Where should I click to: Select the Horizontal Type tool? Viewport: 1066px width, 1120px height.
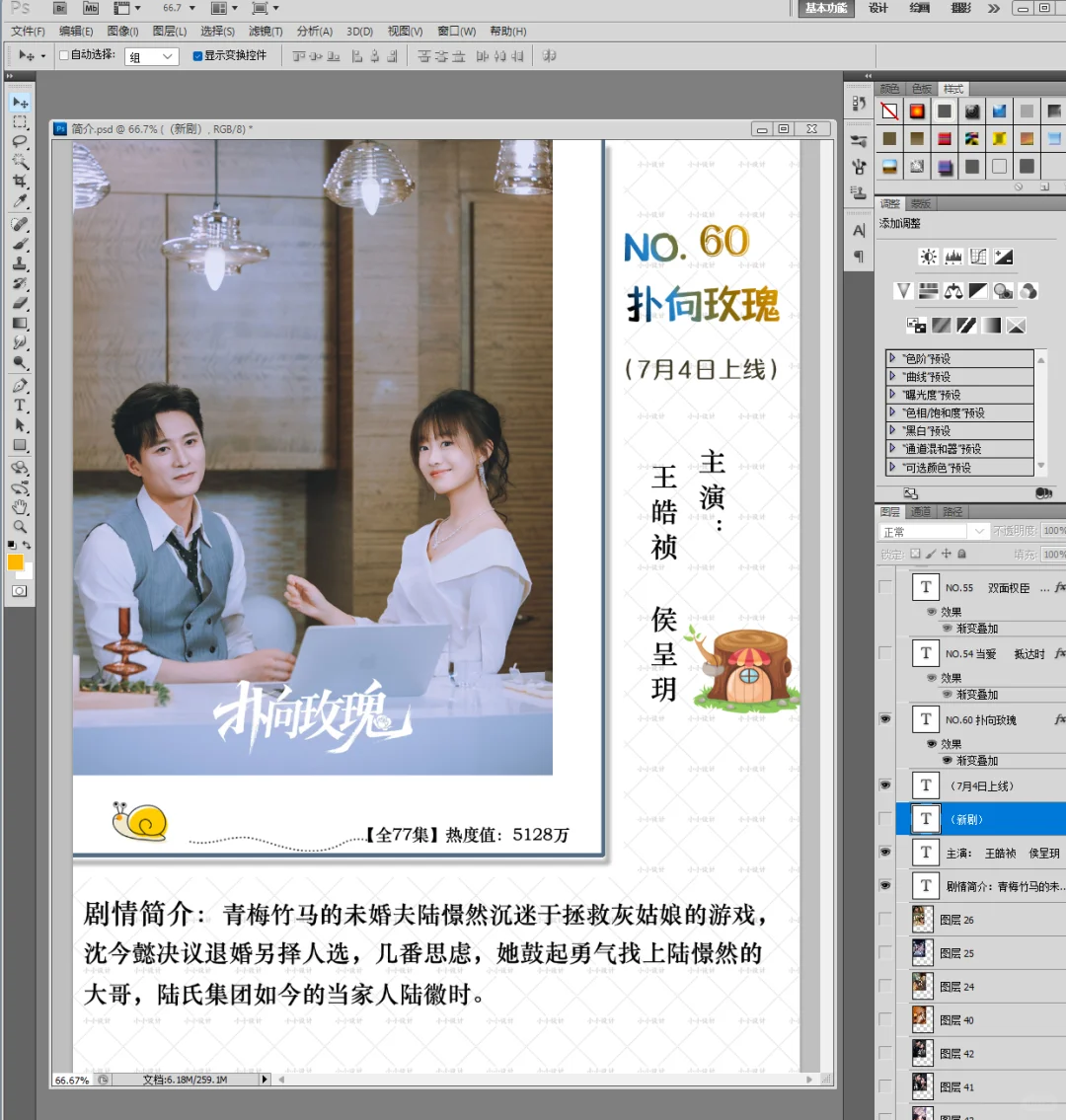(20, 406)
